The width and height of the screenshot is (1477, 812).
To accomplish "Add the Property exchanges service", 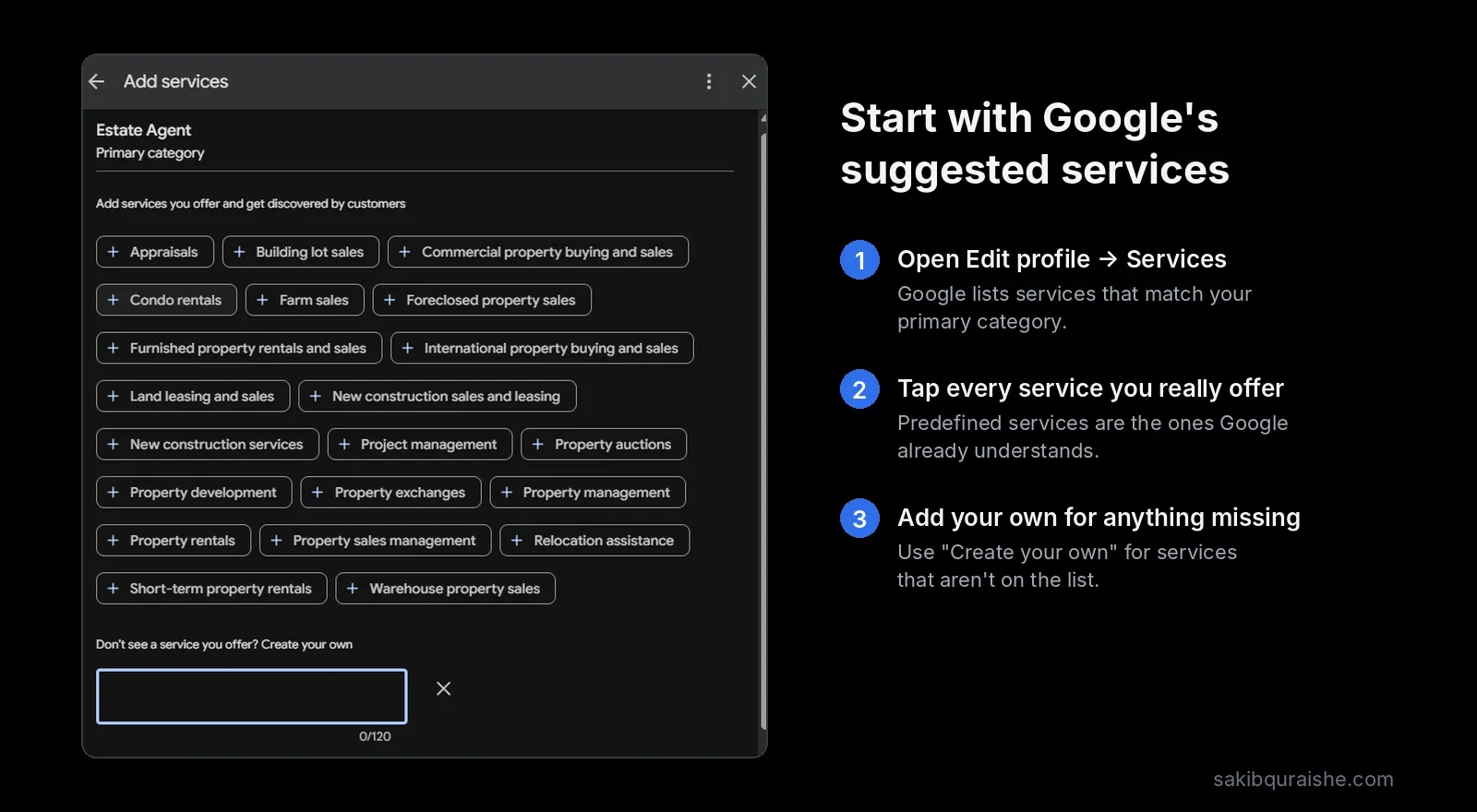I will (391, 492).
